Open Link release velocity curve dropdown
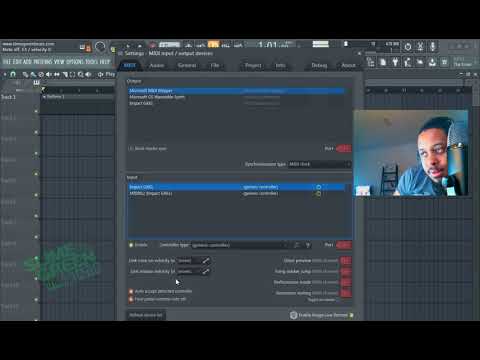 coord(188,271)
